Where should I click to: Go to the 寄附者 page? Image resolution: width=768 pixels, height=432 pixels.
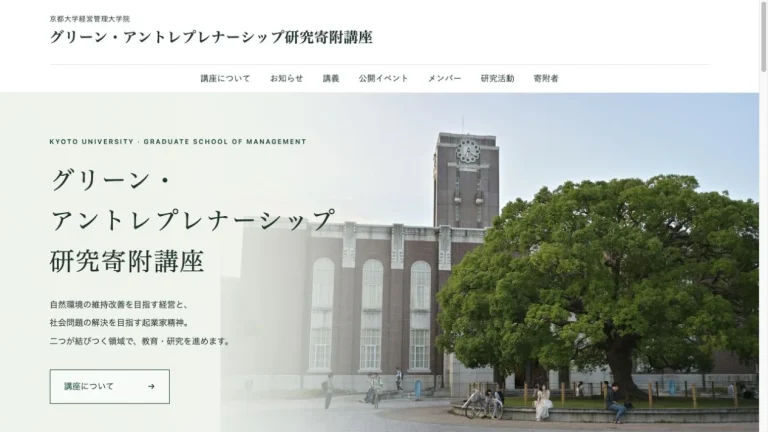(546, 78)
